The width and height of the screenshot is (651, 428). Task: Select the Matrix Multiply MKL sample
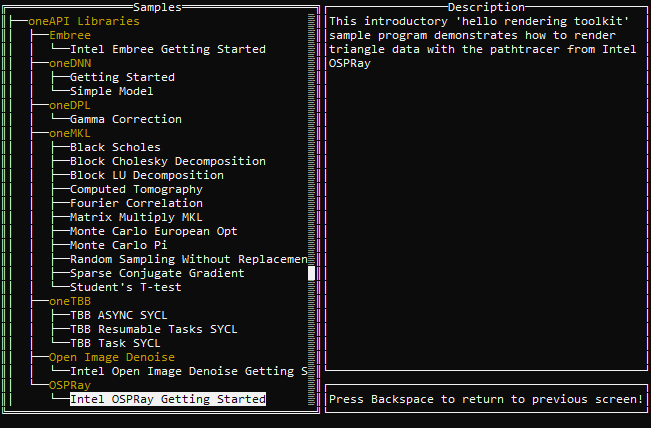(x=136, y=217)
